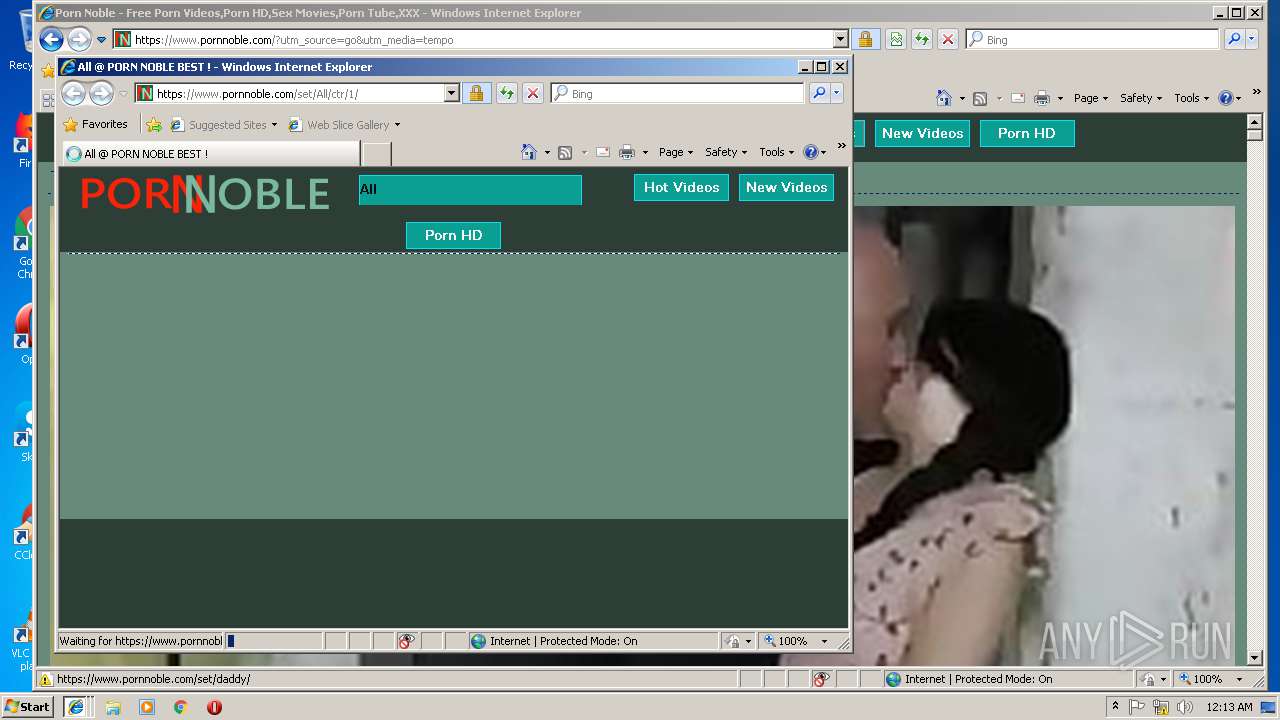
Task: Click the Add to Favorites Bar star icon
Action: (x=154, y=125)
